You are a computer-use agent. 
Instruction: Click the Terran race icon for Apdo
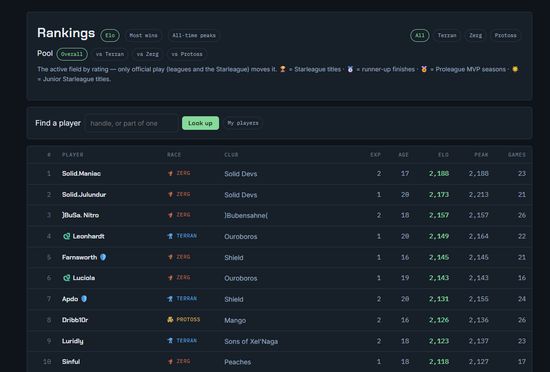click(170, 299)
